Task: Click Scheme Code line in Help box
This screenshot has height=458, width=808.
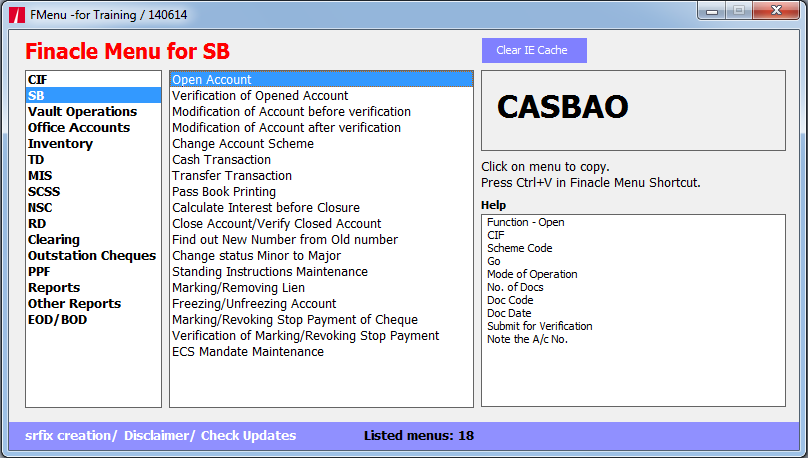Action: tap(519, 248)
